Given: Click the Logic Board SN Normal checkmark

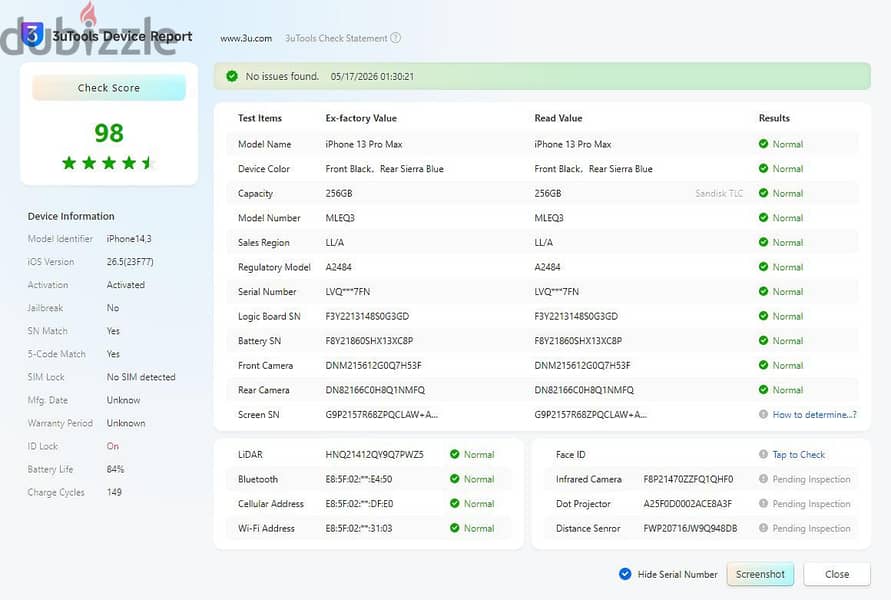Looking at the screenshot, I should (x=763, y=316).
